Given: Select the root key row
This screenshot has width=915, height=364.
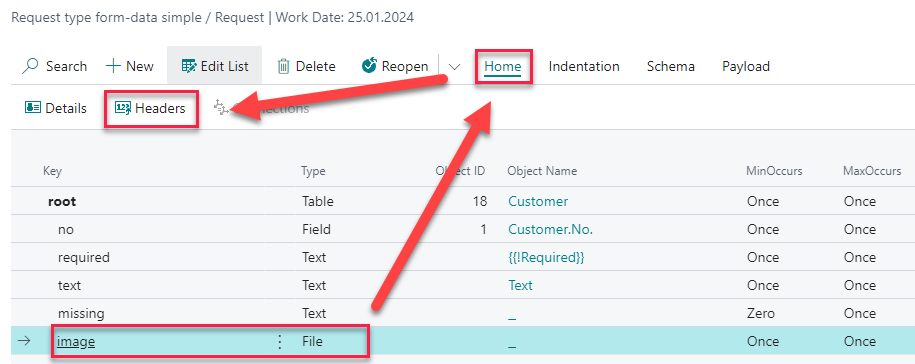Looking at the screenshot, I should click(x=62, y=201).
